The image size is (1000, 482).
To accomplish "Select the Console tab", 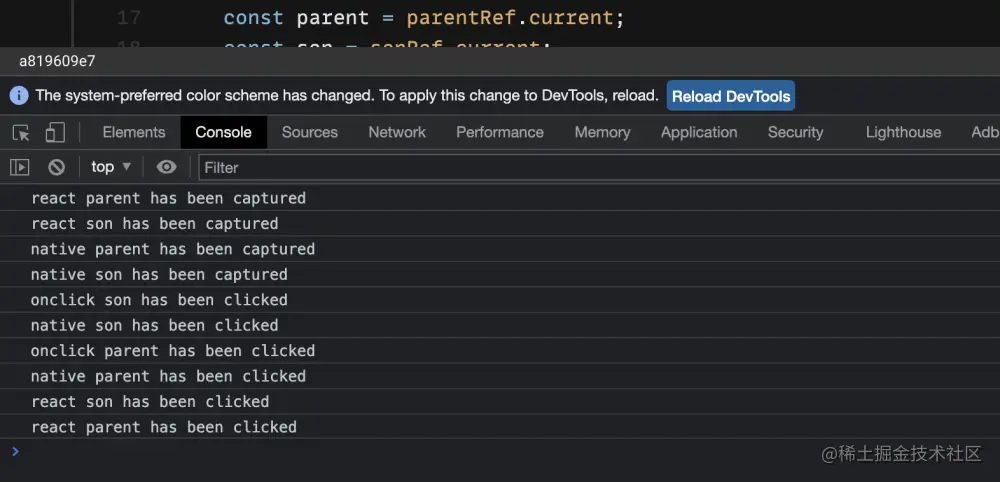I will [x=223, y=132].
